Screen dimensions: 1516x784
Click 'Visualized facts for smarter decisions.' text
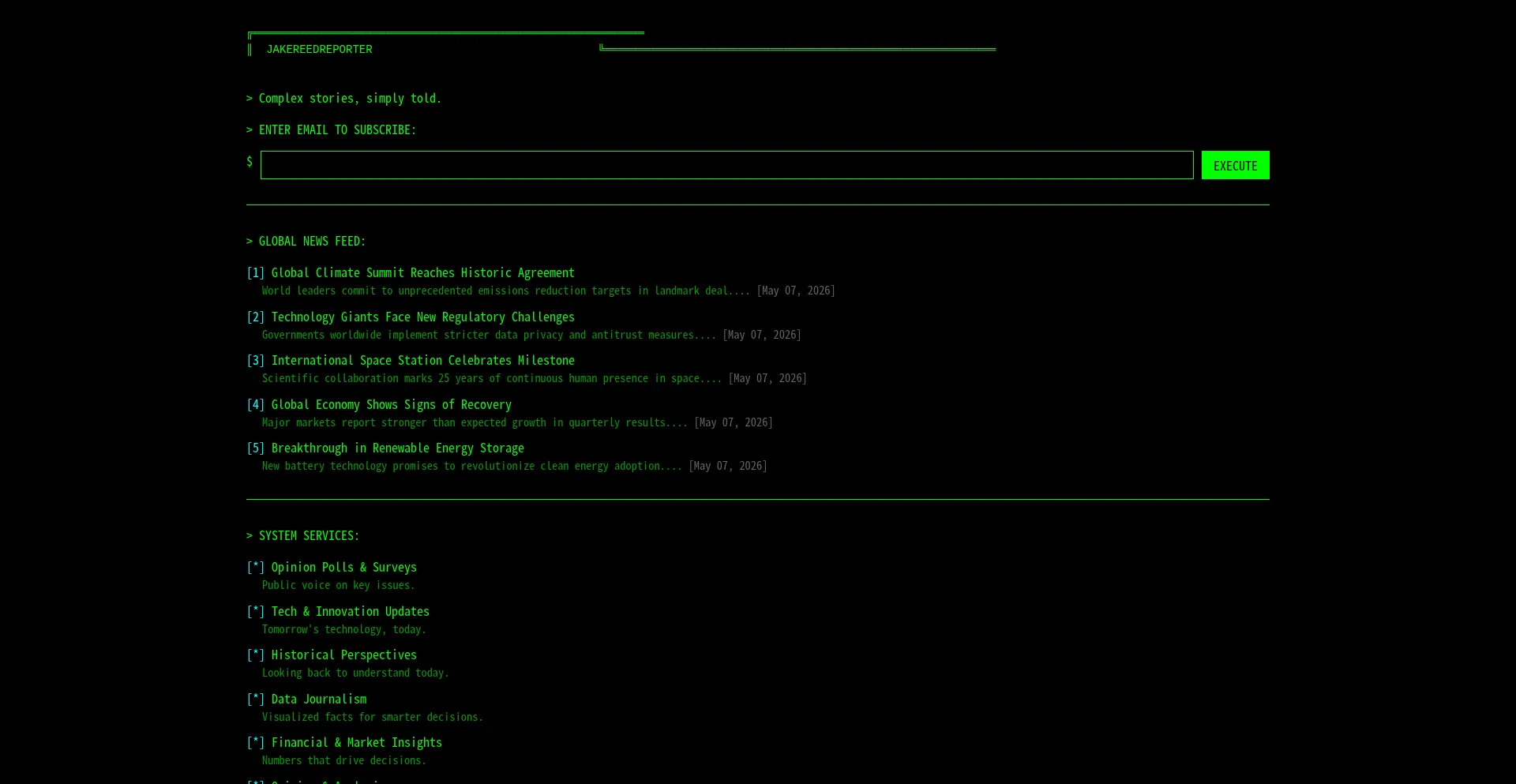point(372,717)
